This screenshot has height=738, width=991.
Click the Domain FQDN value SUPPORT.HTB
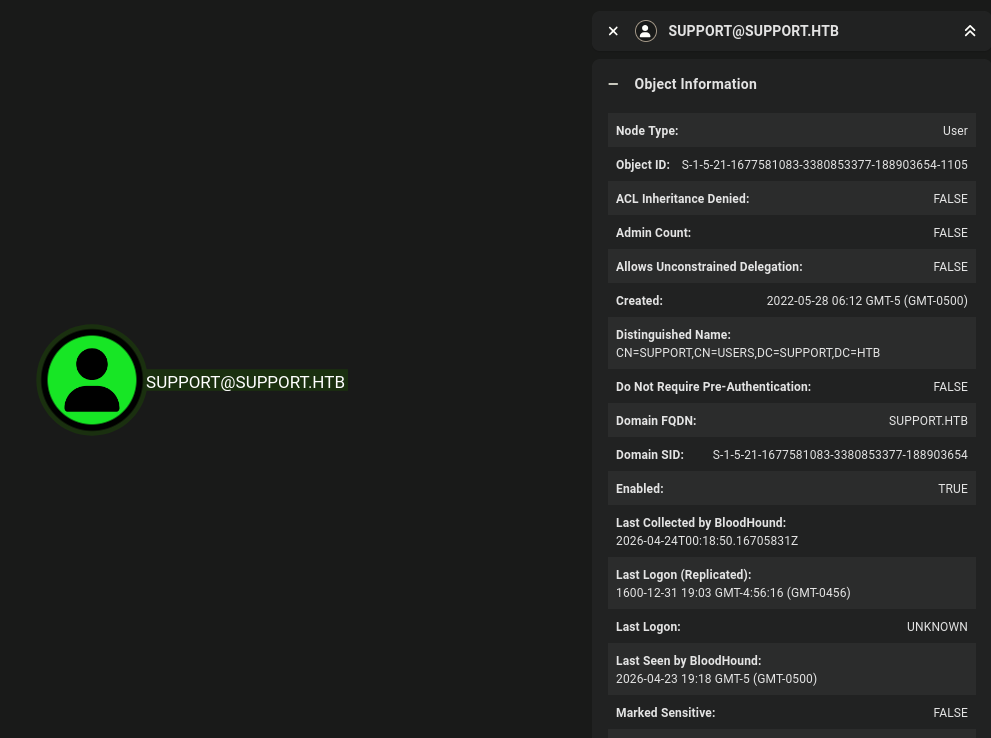coord(927,421)
